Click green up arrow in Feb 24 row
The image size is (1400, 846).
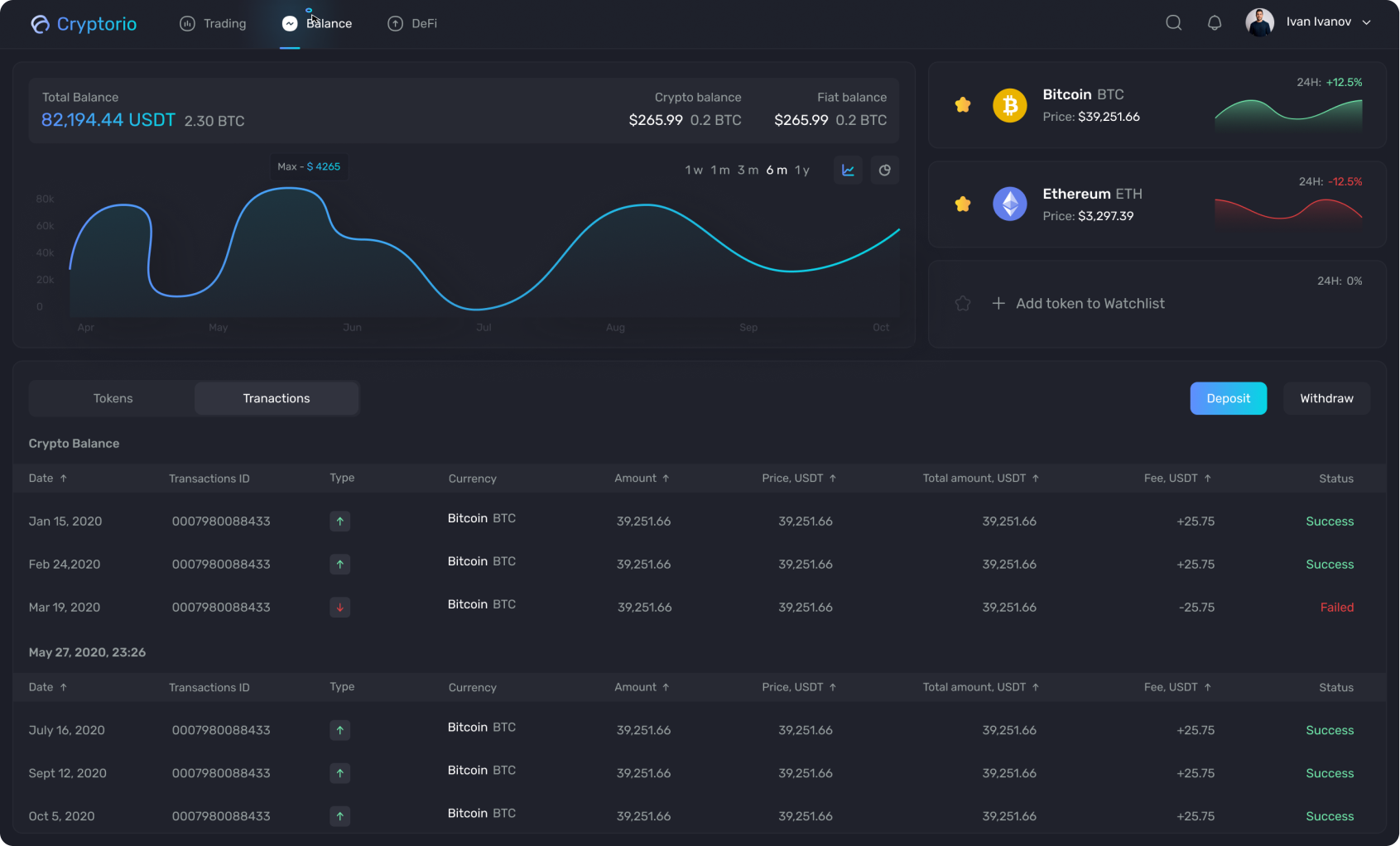339,565
